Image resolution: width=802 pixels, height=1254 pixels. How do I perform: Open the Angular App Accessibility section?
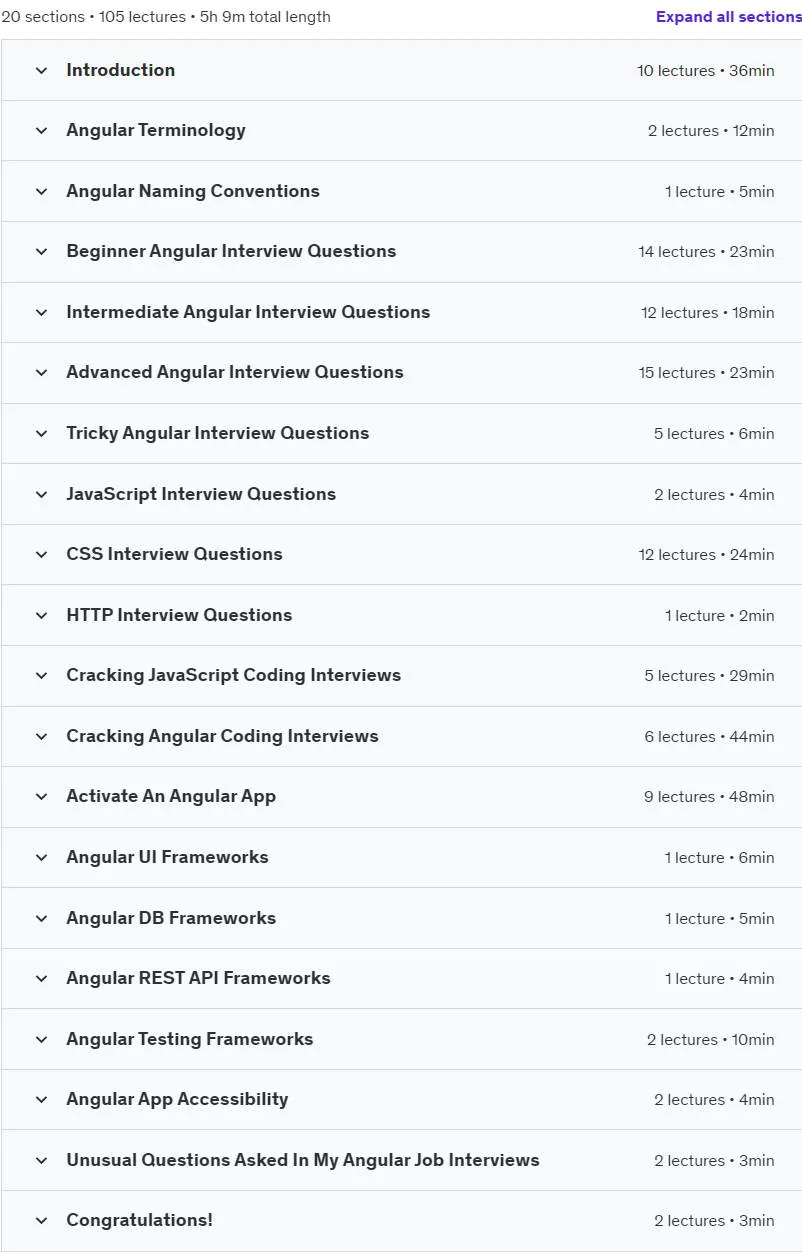401,1099
